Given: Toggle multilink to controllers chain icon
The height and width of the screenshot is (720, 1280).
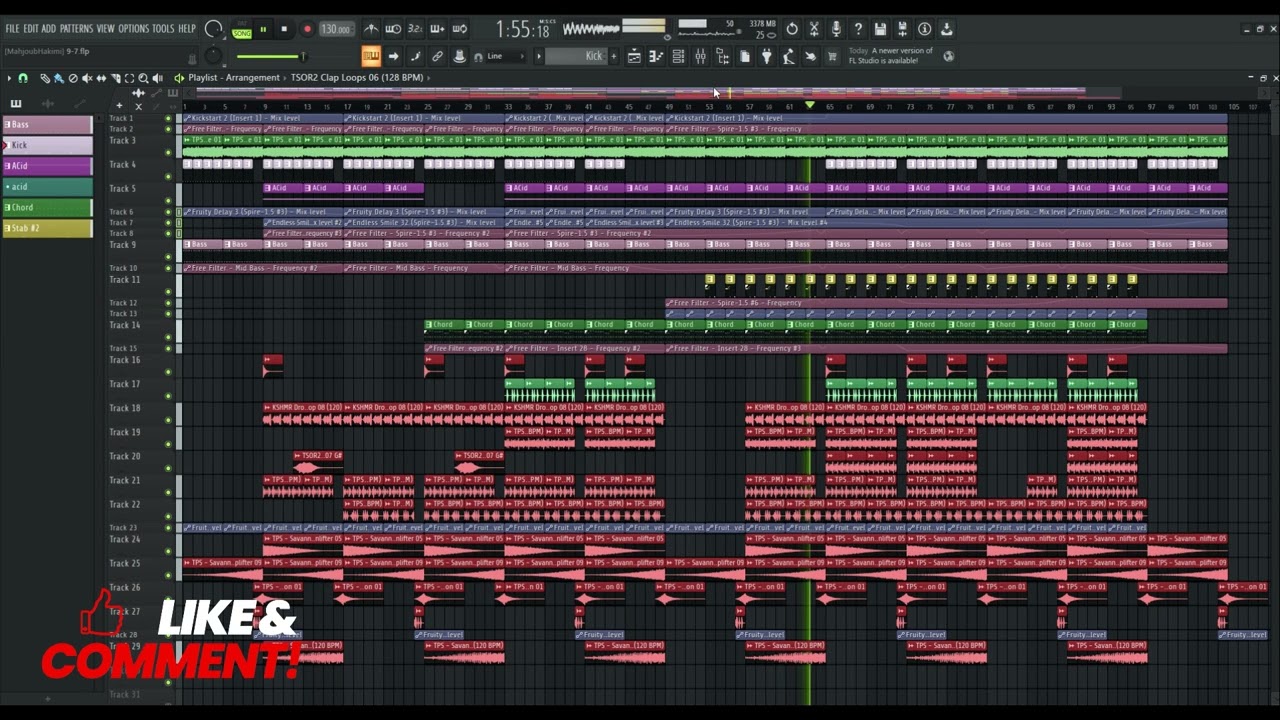Looking at the screenshot, I should (437, 56).
